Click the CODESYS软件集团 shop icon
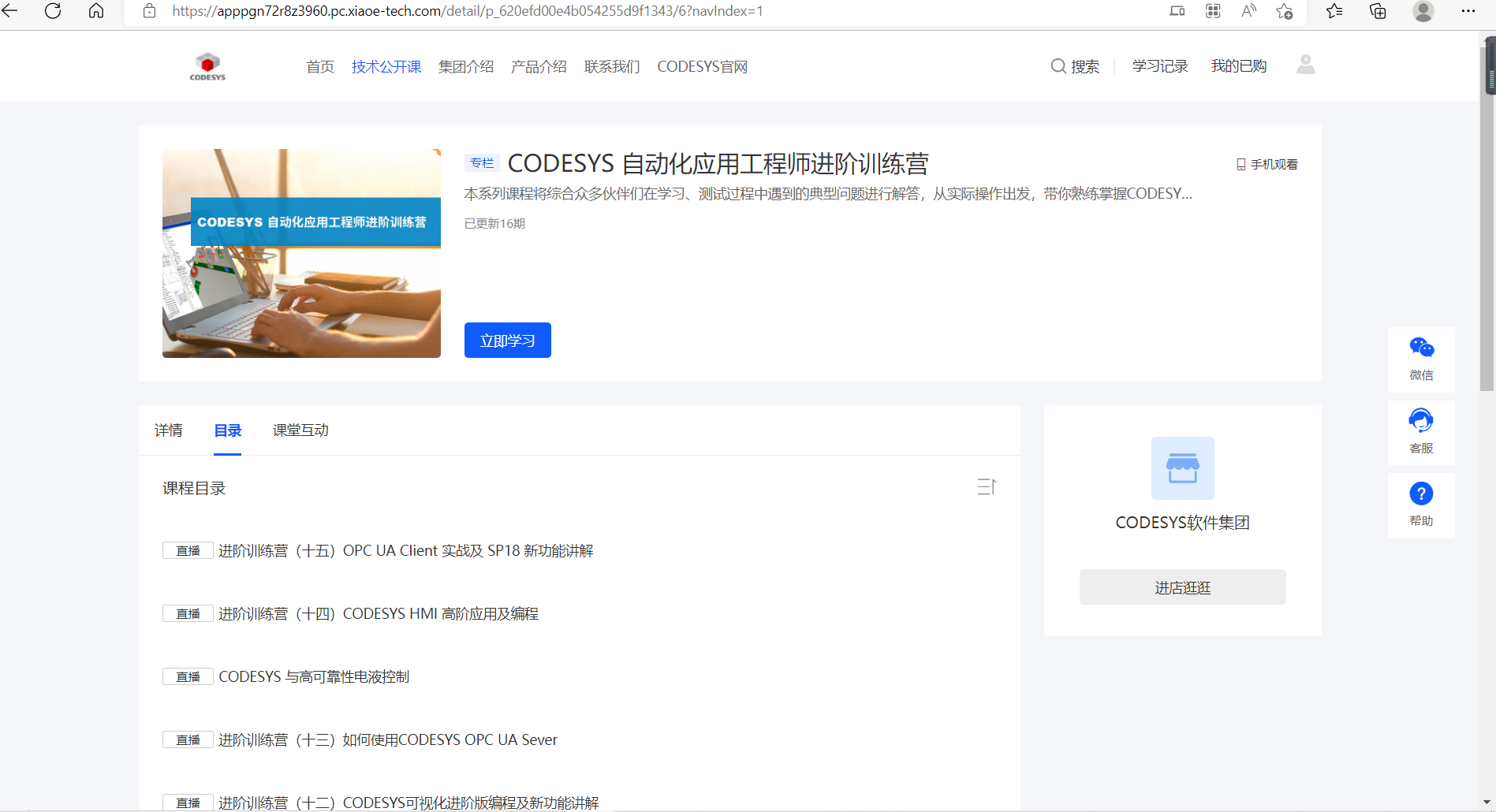The width and height of the screenshot is (1496, 812). click(1182, 468)
